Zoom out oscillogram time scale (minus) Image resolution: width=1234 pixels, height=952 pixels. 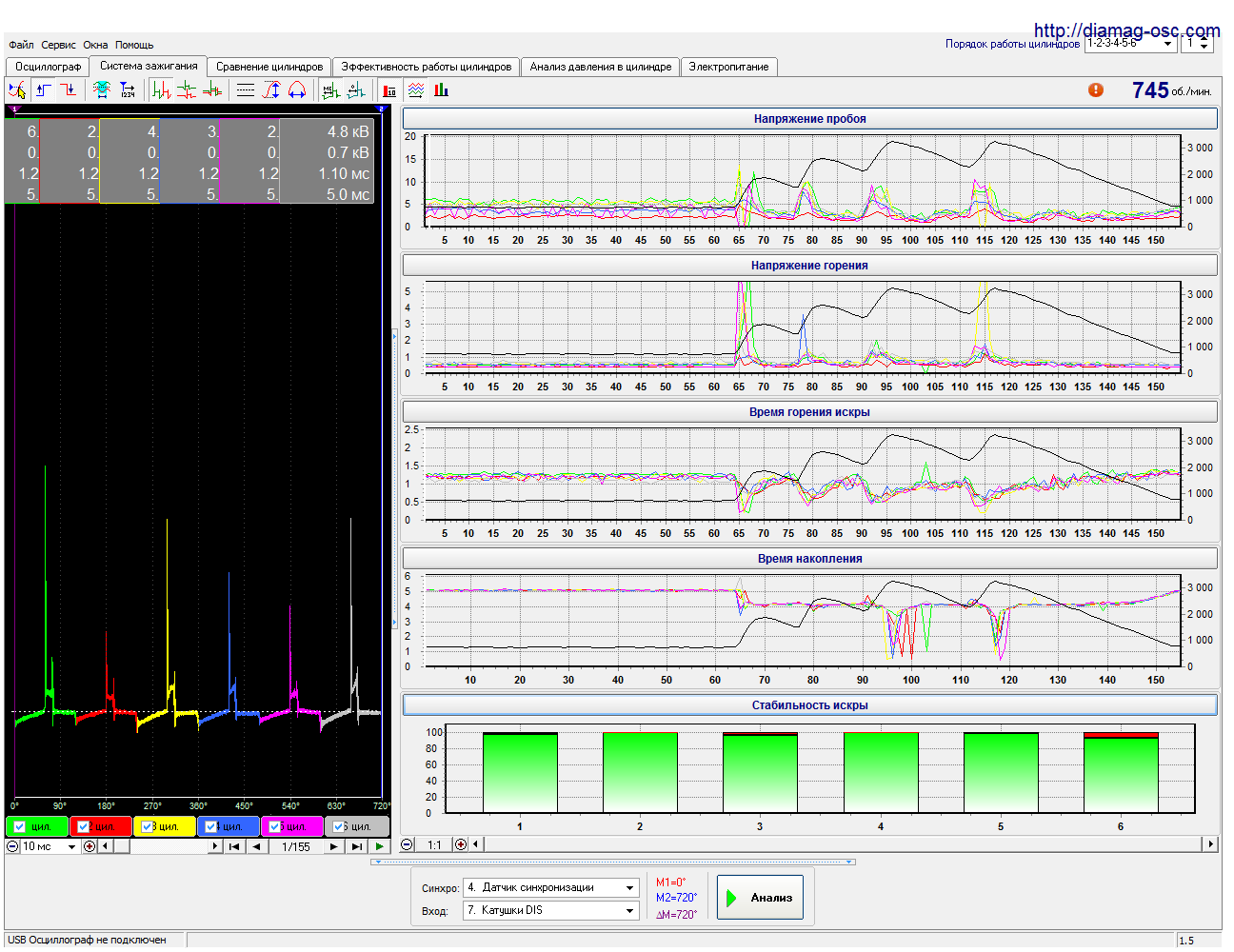(13, 846)
